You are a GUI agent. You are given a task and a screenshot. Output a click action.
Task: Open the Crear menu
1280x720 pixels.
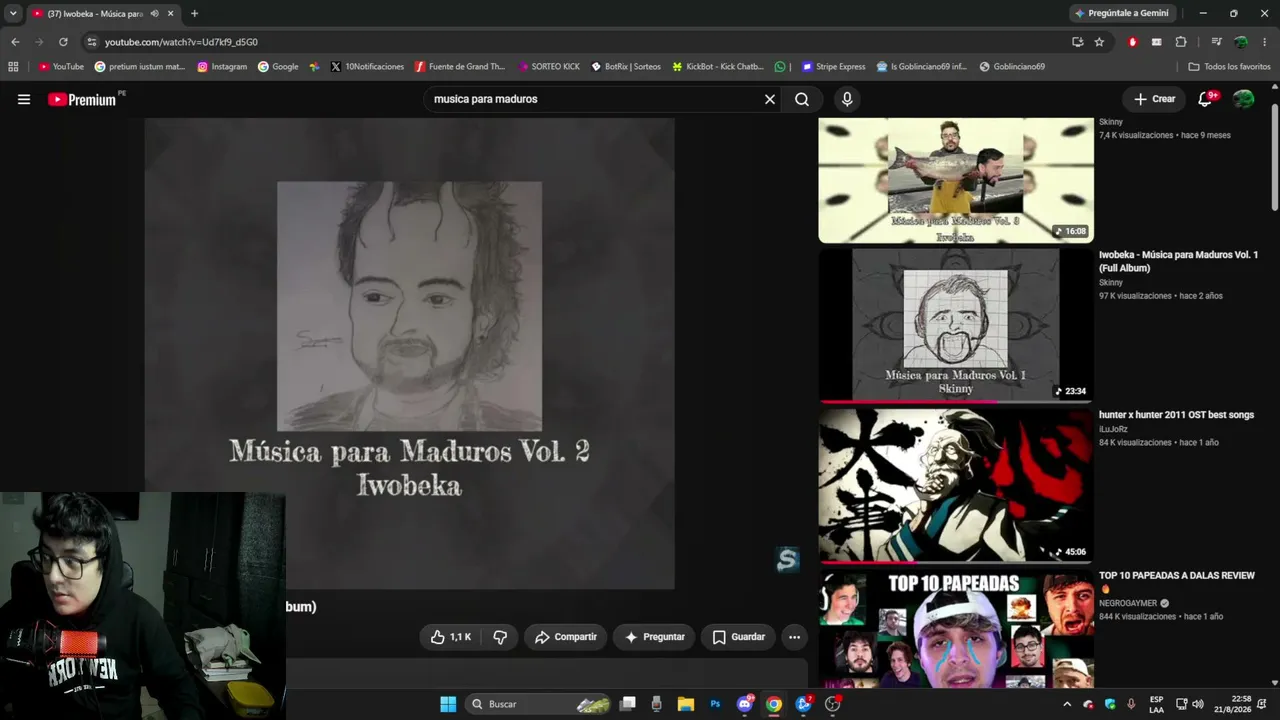pyautogui.click(x=1154, y=99)
